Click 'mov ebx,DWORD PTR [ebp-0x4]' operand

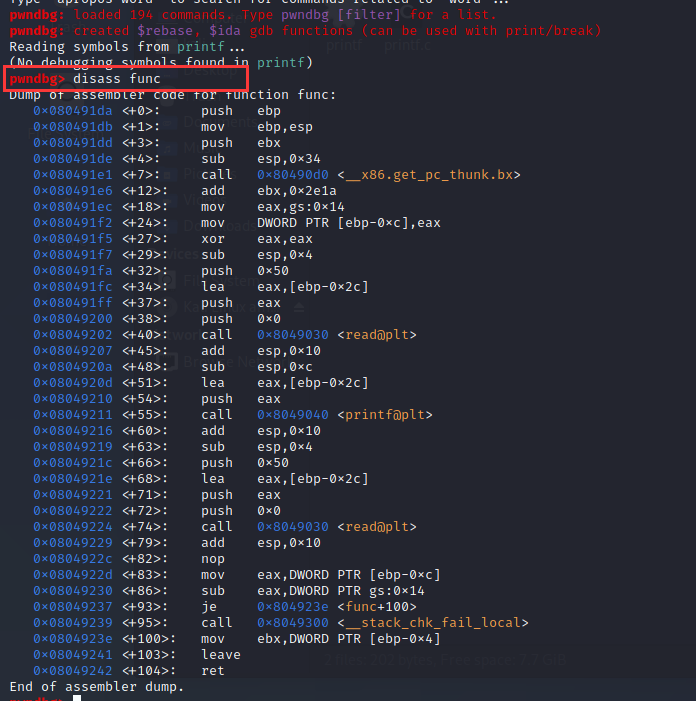[x=349, y=639]
